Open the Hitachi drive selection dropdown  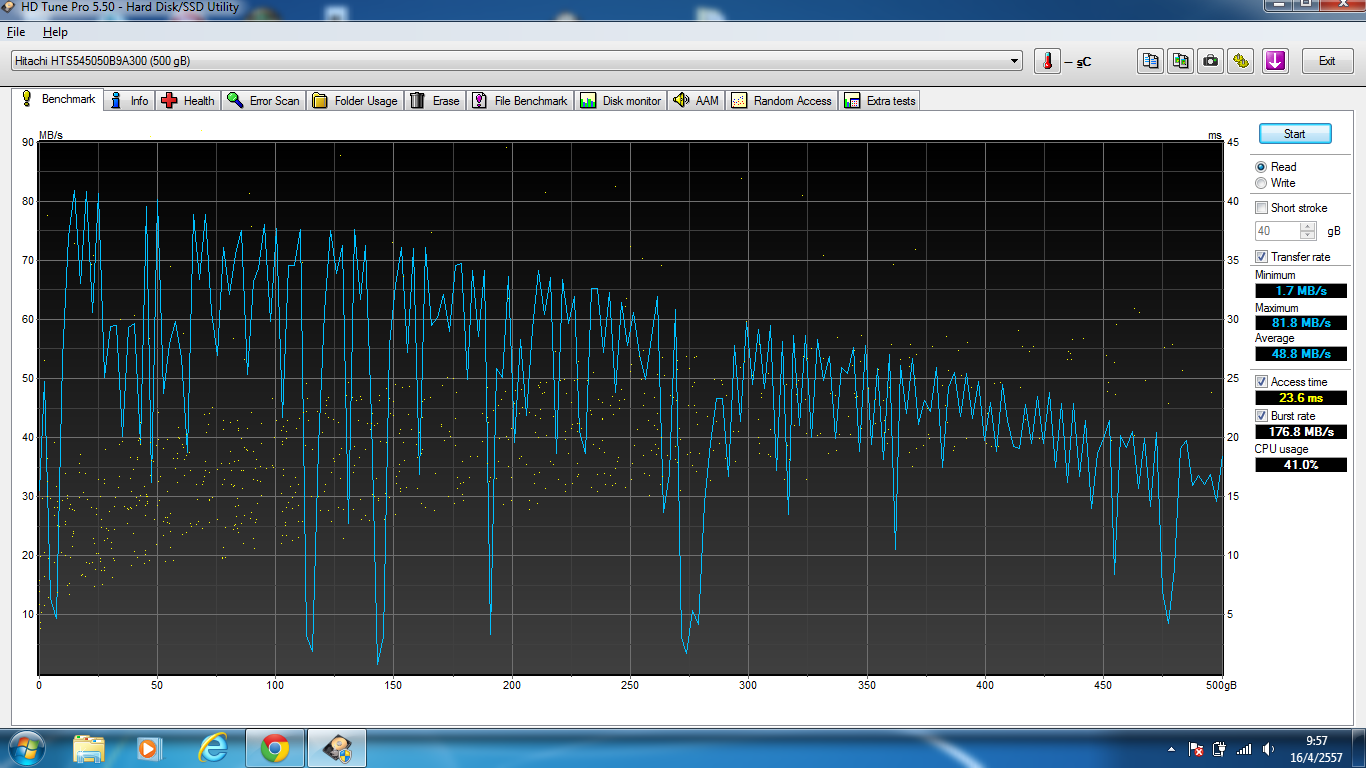(x=517, y=61)
